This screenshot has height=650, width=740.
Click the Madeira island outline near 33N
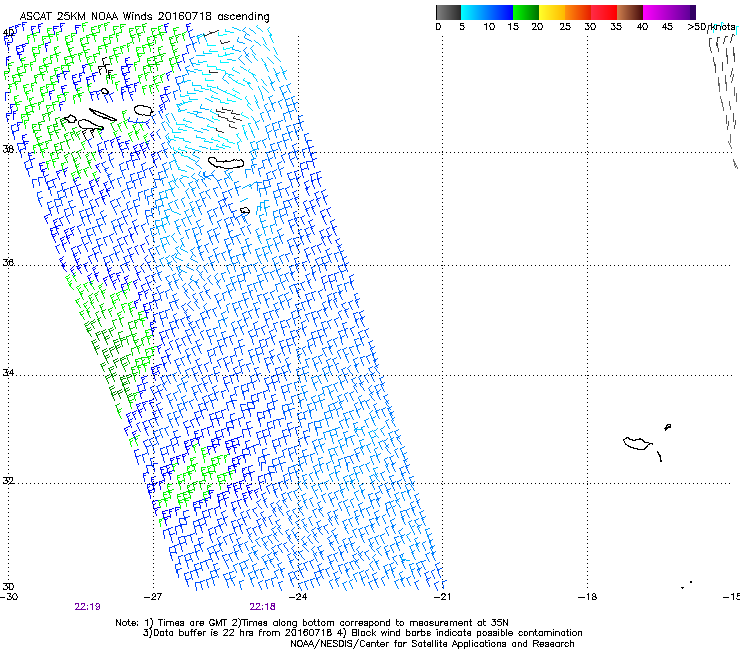(x=637, y=443)
